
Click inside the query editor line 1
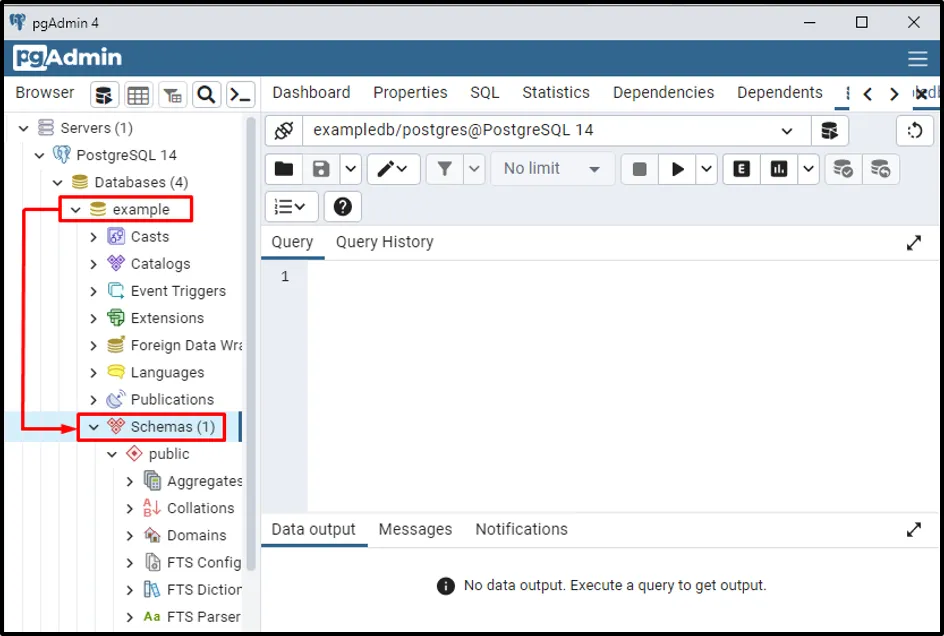coord(600,277)
